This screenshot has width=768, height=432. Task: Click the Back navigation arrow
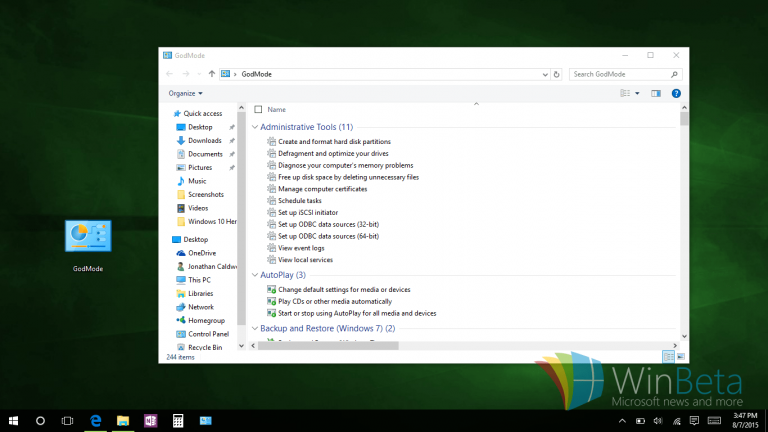(x=169, y=74)
